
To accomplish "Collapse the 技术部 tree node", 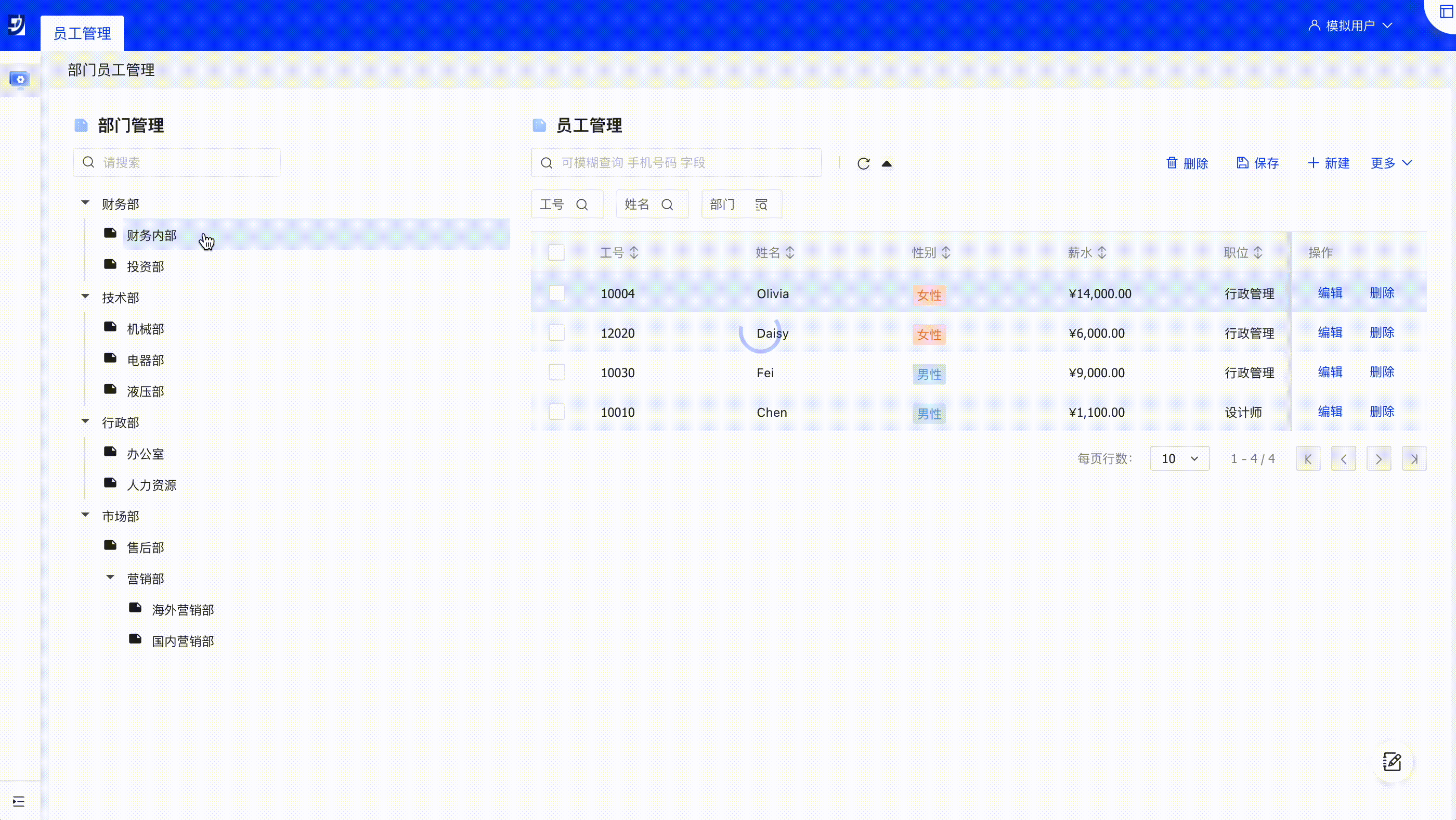I will pos(85,297).
